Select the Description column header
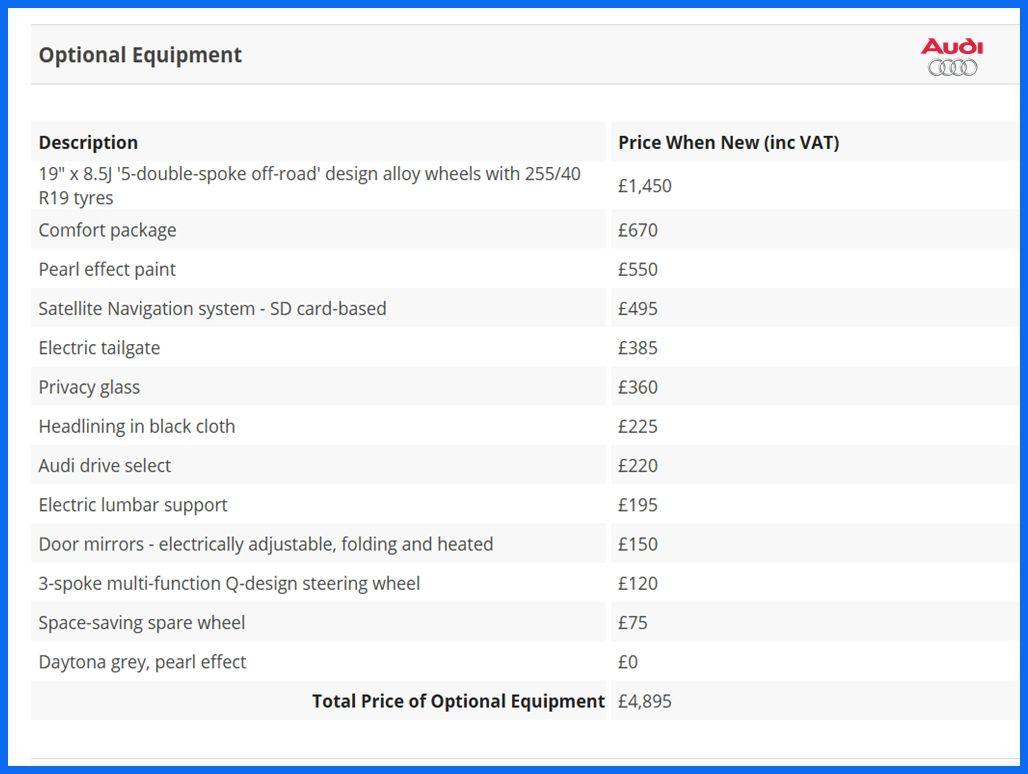 (89, 142)
